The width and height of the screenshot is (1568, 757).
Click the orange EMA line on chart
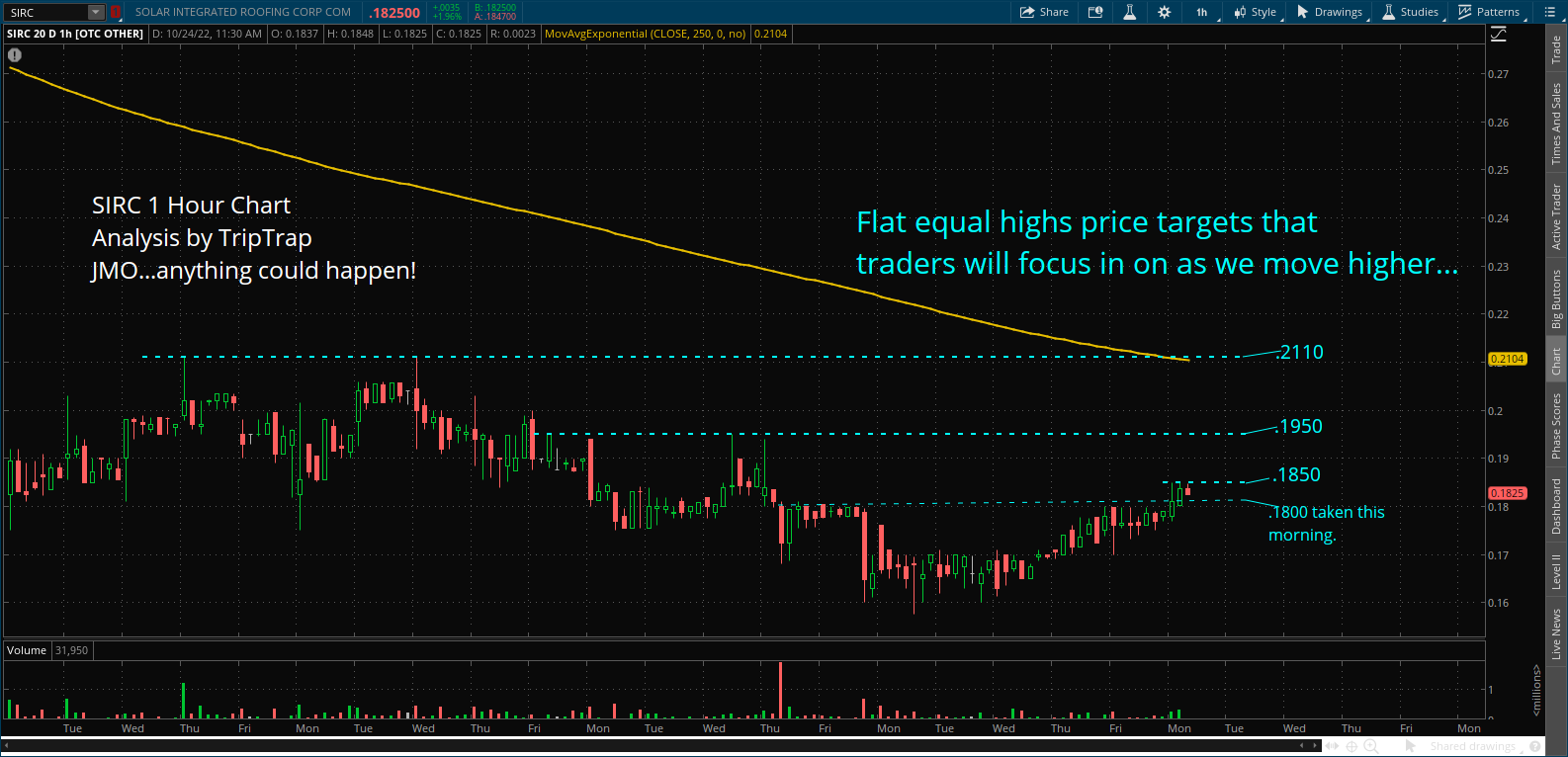point(593,225)
